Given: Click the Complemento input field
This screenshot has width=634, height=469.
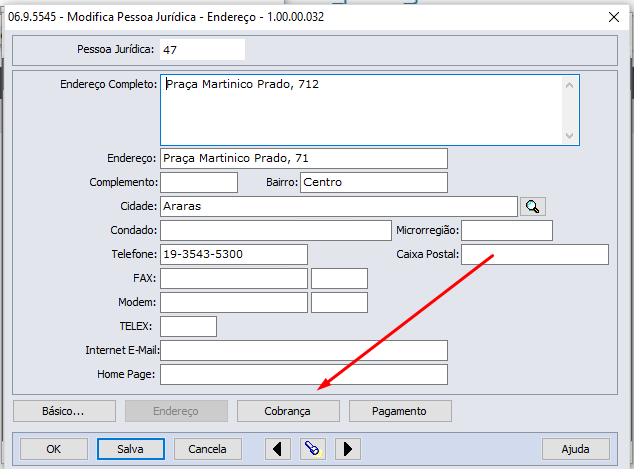Looking at the screenshot, I should coord(199,182).
